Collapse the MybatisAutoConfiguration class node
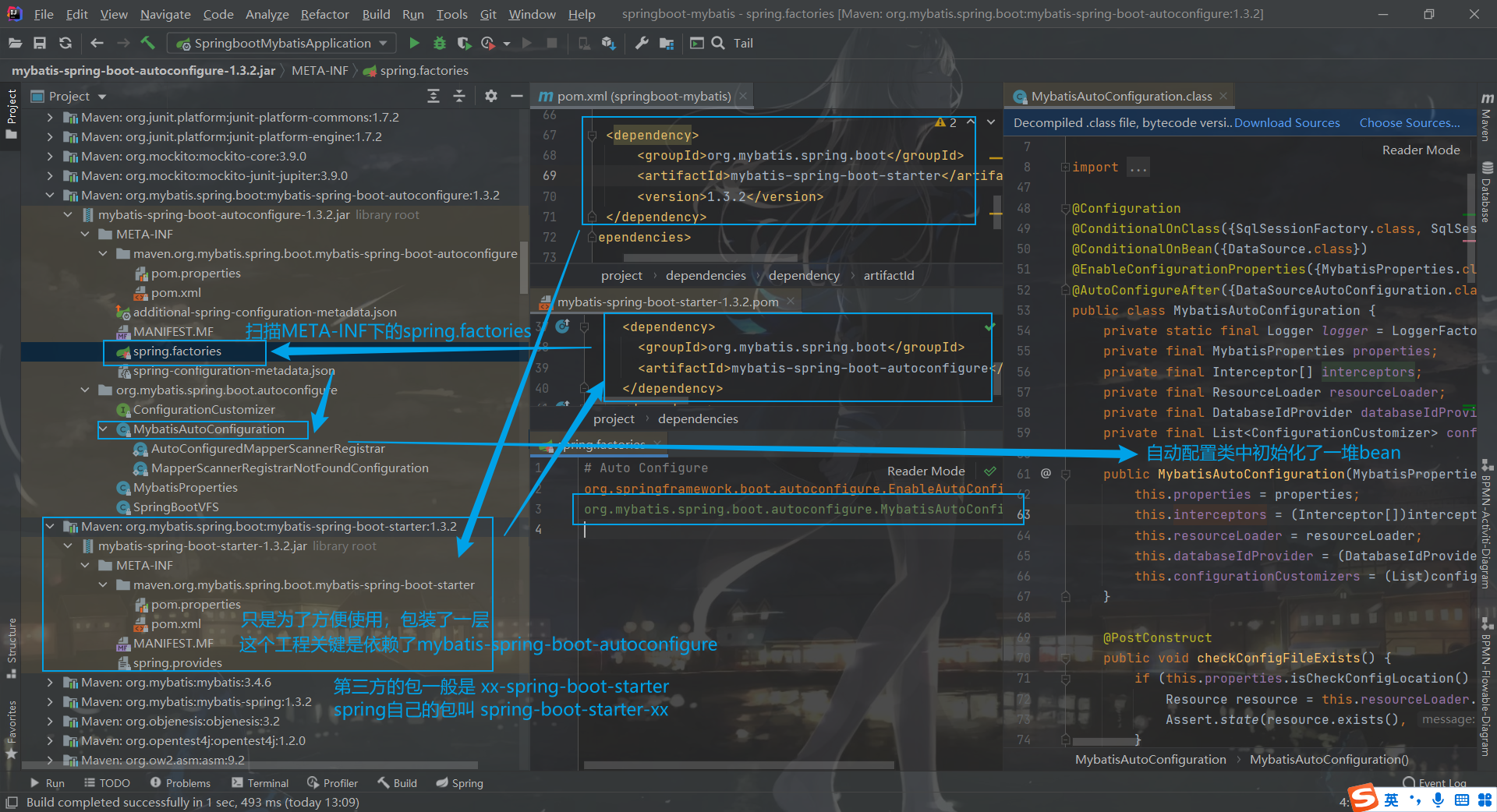Viewport: 1497px width, 812px height. (103, 429)
